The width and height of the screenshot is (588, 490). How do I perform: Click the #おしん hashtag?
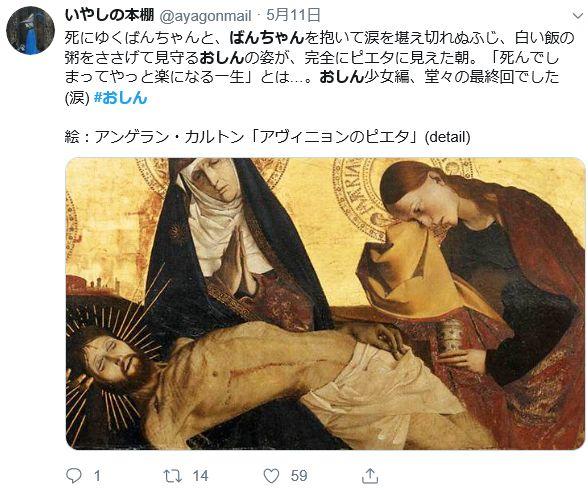[120, 97]
